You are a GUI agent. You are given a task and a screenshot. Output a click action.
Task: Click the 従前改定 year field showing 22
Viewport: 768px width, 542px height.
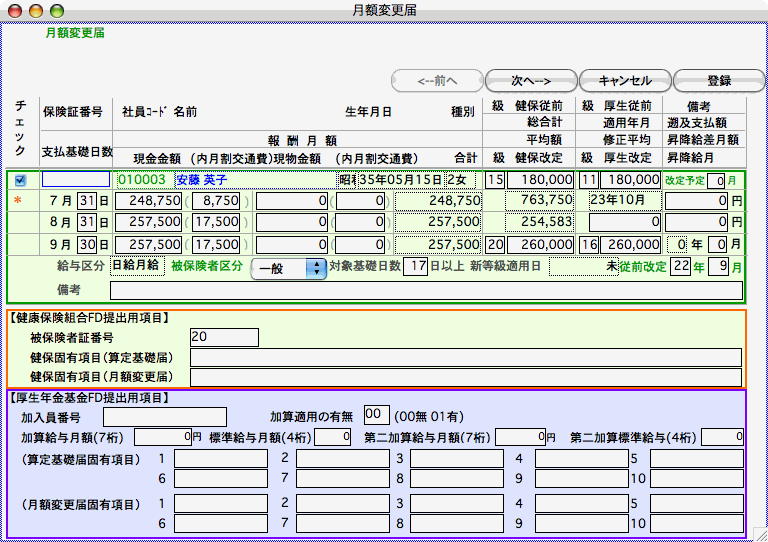682,267
